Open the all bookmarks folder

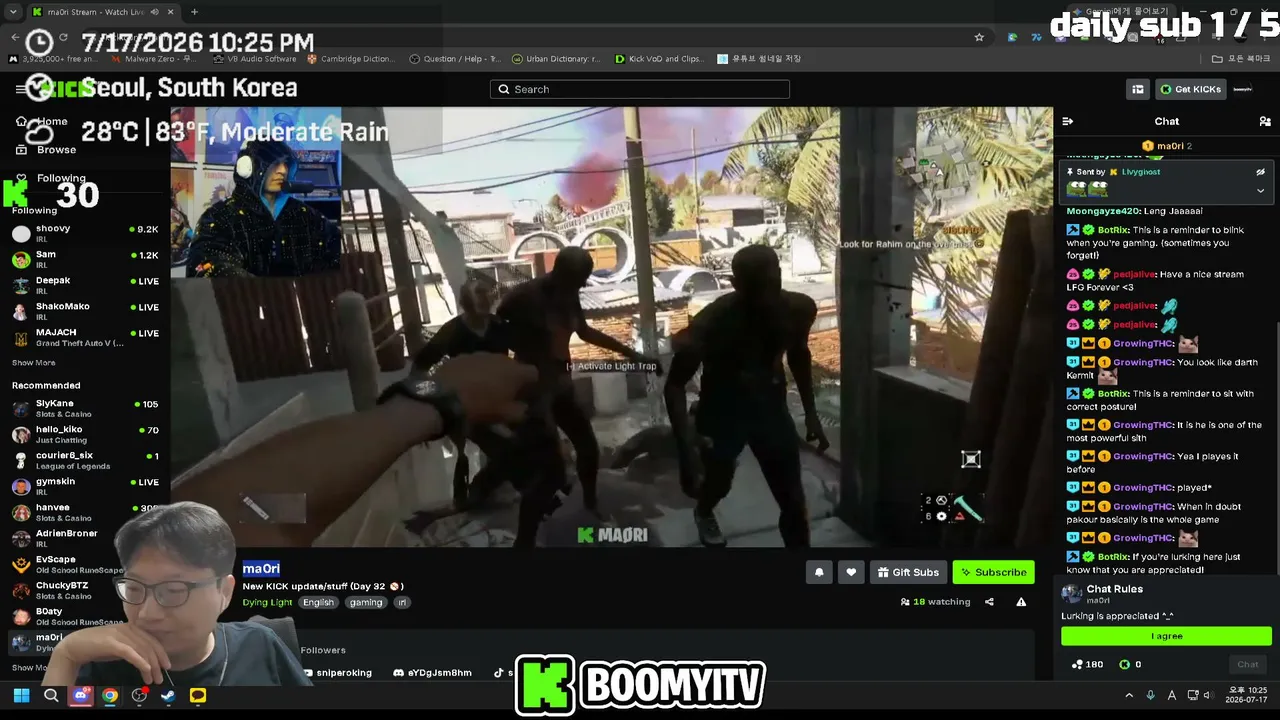(x=1242, y=59)
